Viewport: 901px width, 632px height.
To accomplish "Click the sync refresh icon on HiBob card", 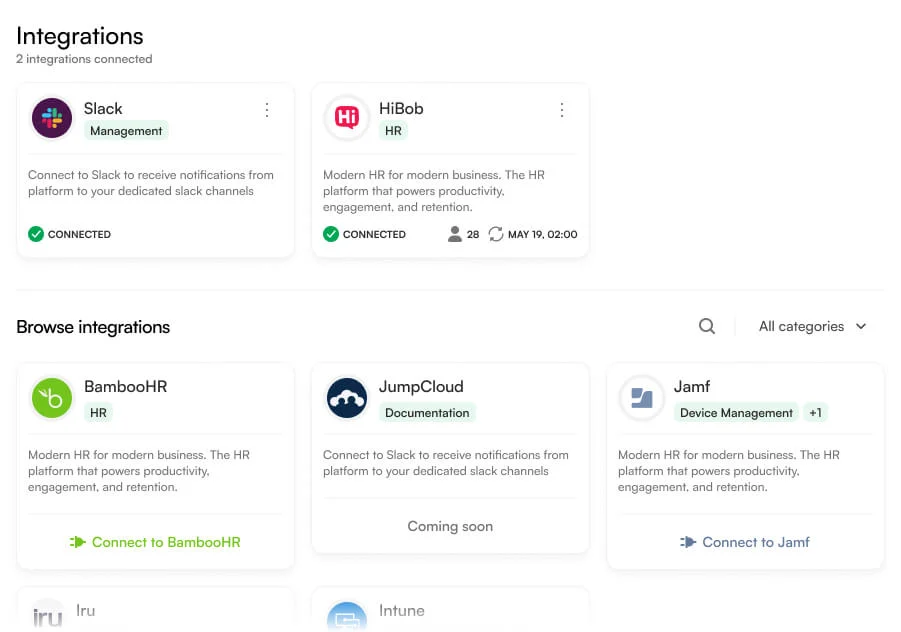I will [x=496, y=234].
